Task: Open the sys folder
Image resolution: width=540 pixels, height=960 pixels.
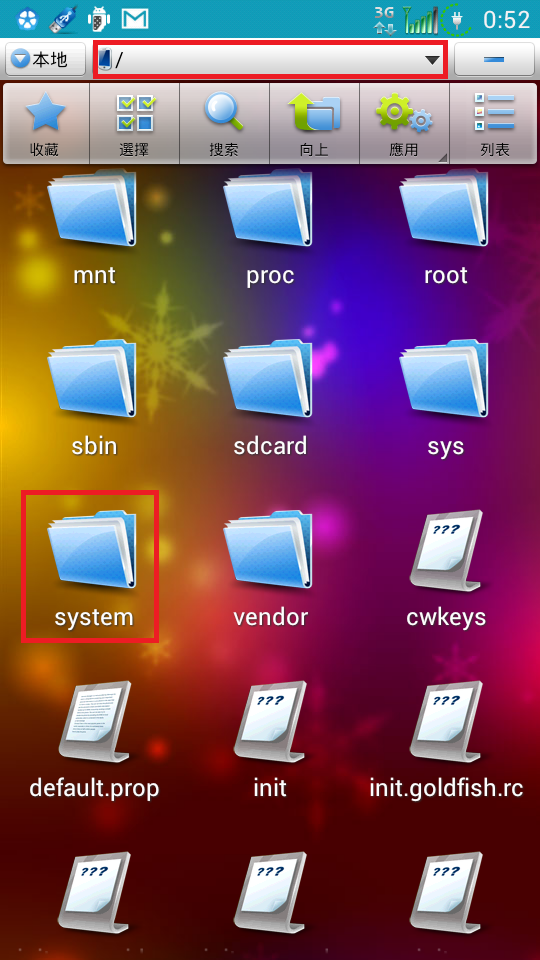Action: 446,399
